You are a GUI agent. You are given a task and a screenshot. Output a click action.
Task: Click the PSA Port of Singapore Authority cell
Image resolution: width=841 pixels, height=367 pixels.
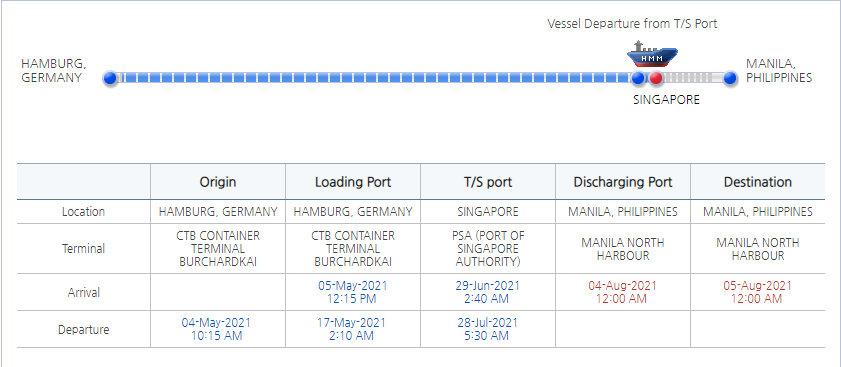(488, 248)
